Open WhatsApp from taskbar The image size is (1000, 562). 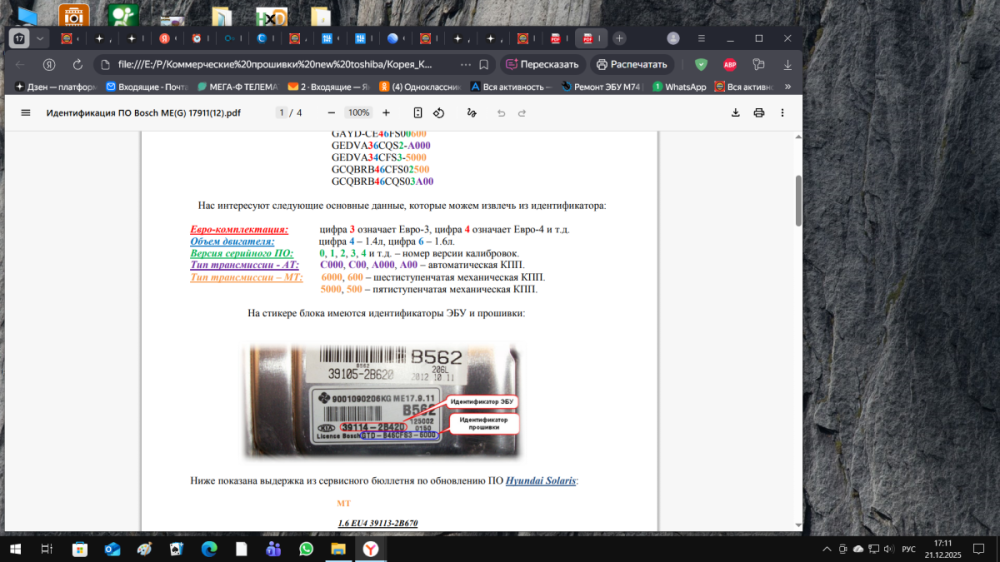(x=306, y=549)
